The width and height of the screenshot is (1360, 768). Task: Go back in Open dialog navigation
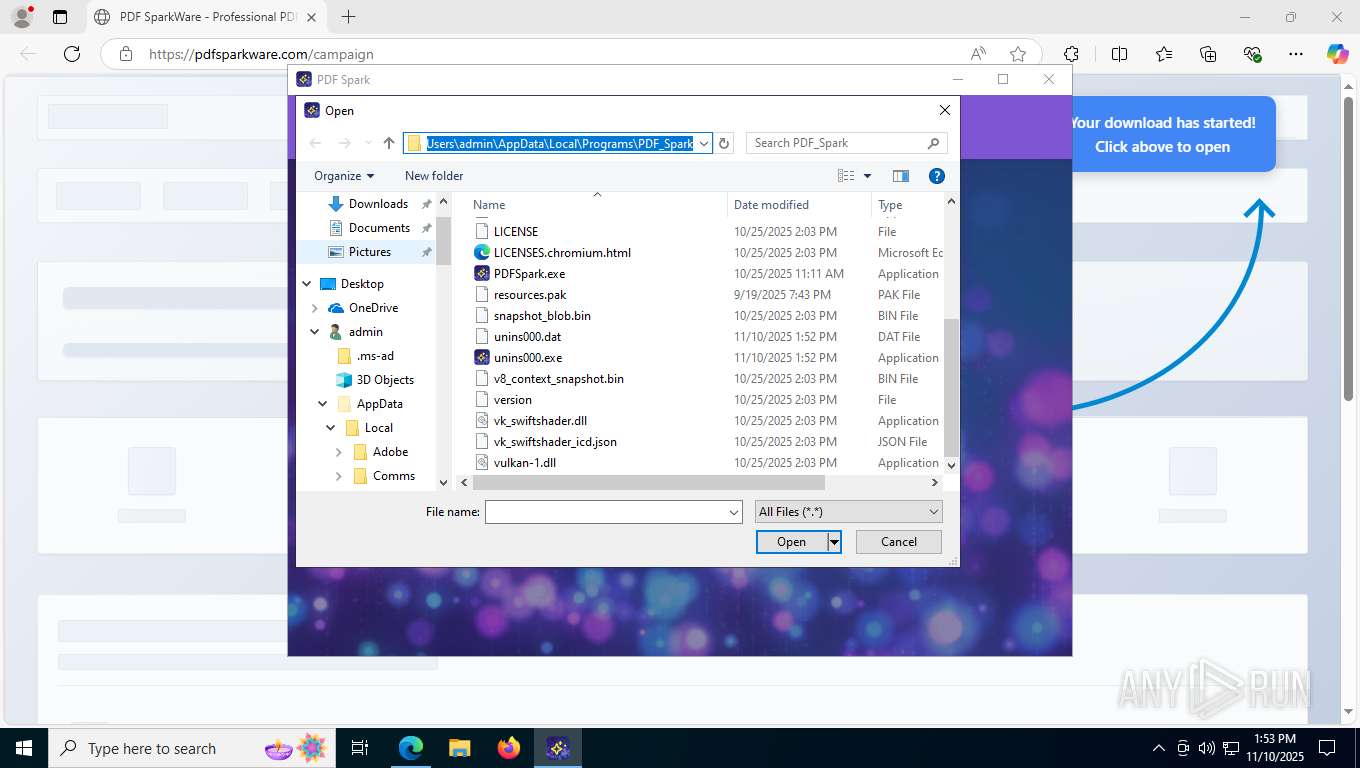316,143
